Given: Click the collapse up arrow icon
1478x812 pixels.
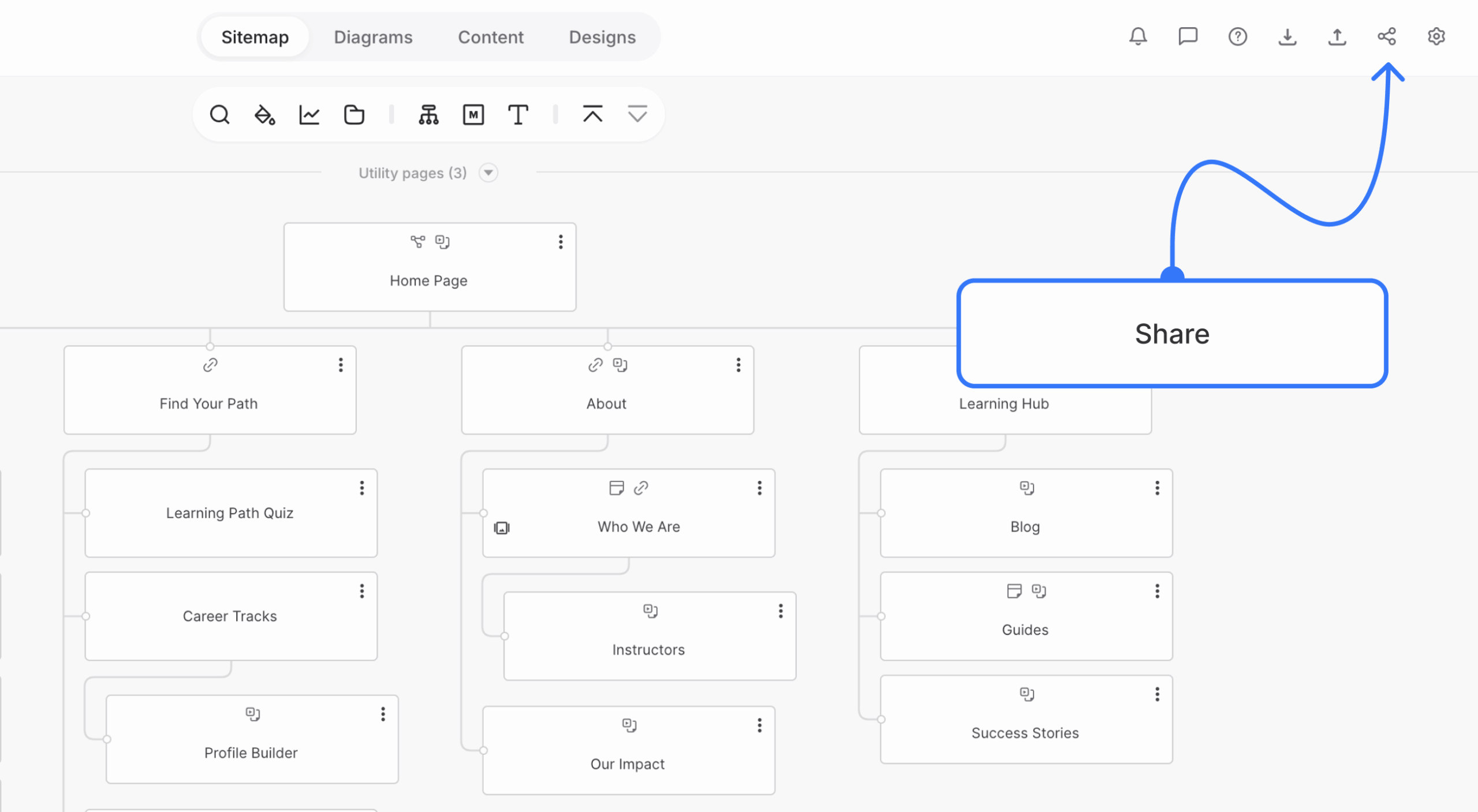Looking at the screenshot, I should pos(592,114).
